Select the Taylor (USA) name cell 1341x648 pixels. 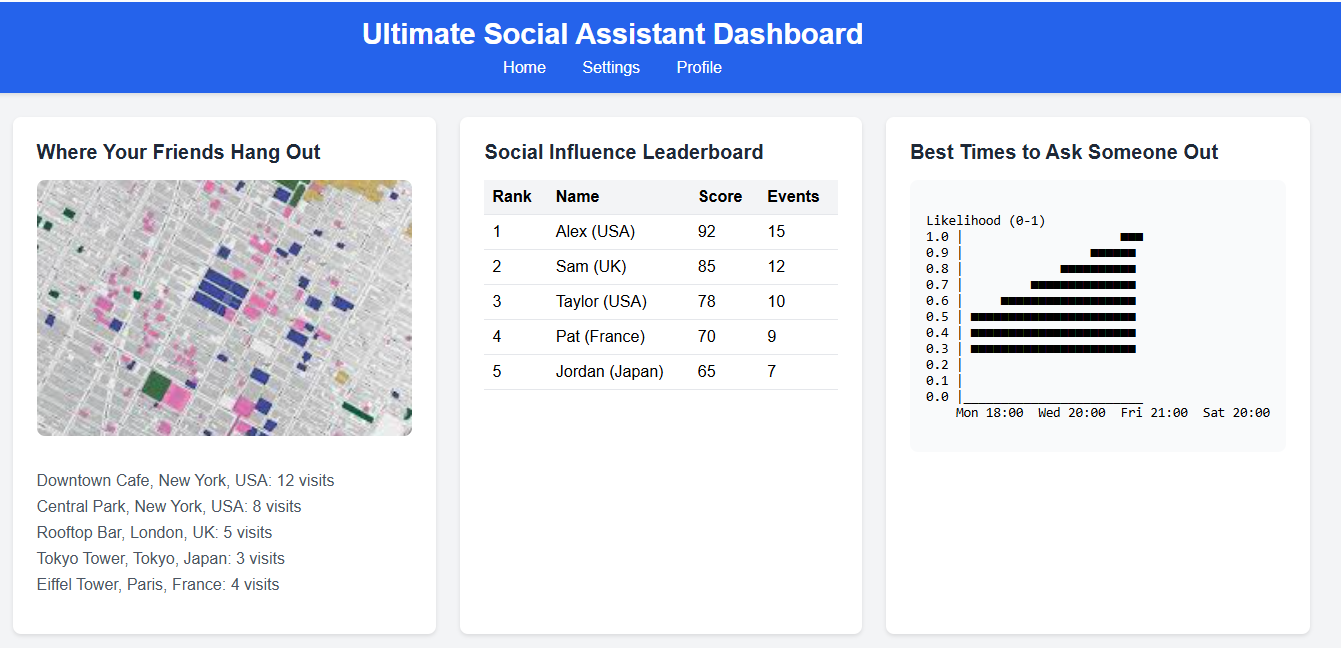click(601, 301)
